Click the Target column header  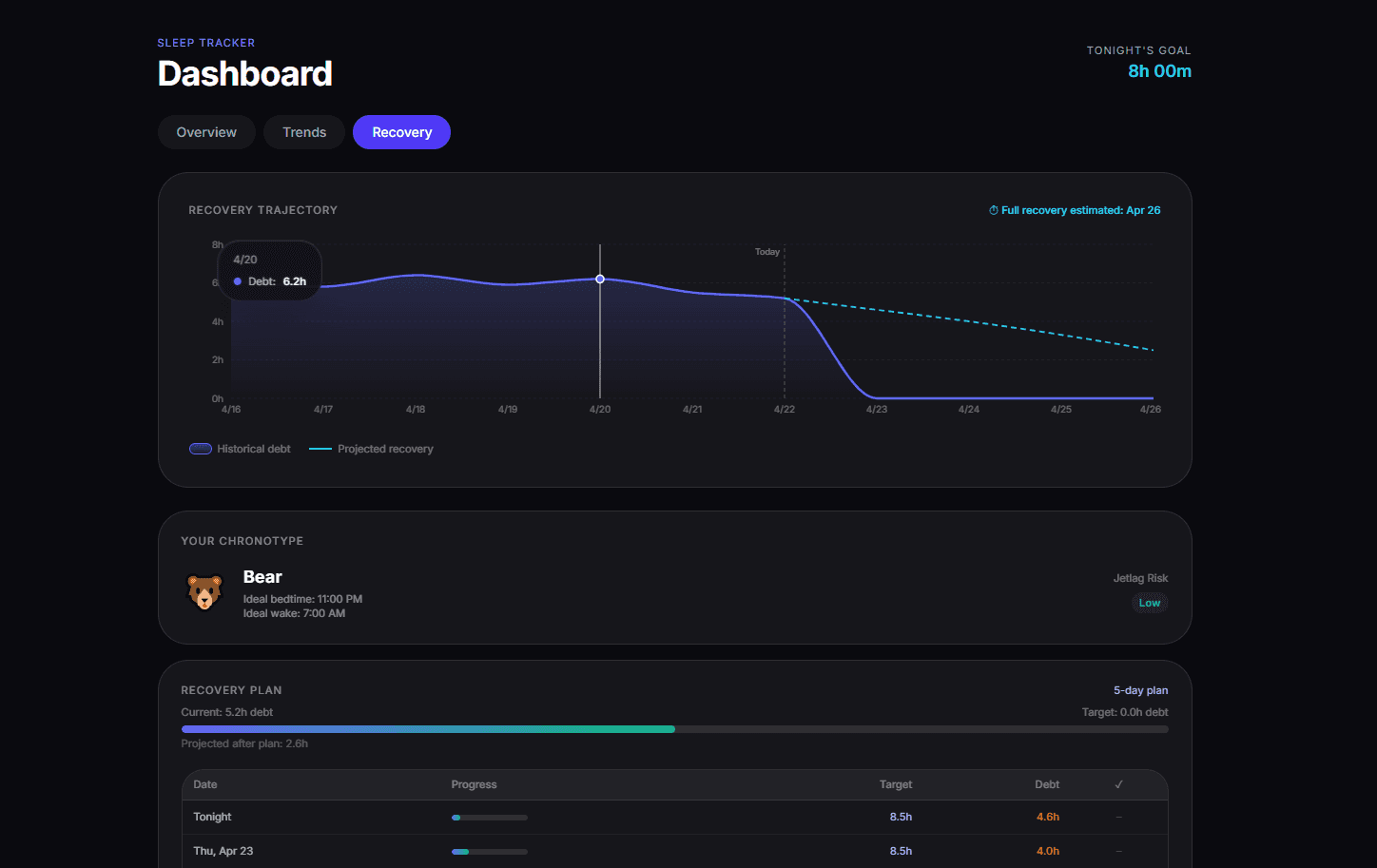(x=896, y=784)
